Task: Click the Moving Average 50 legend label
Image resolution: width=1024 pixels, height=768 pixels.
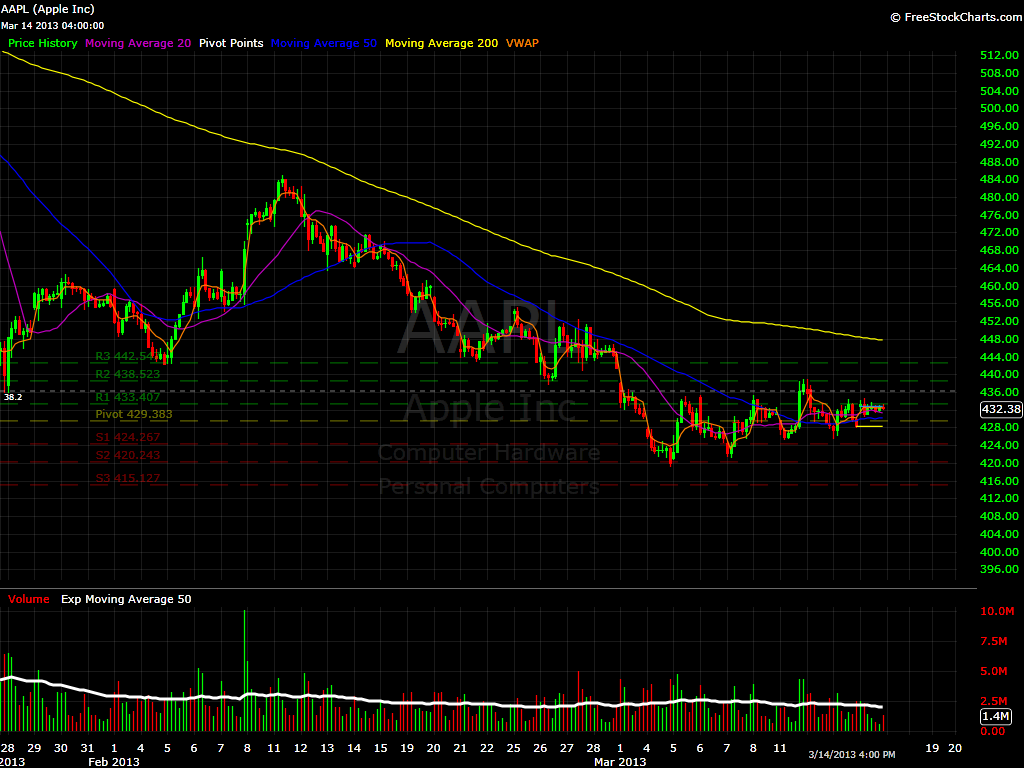Action: coord(324,43)
